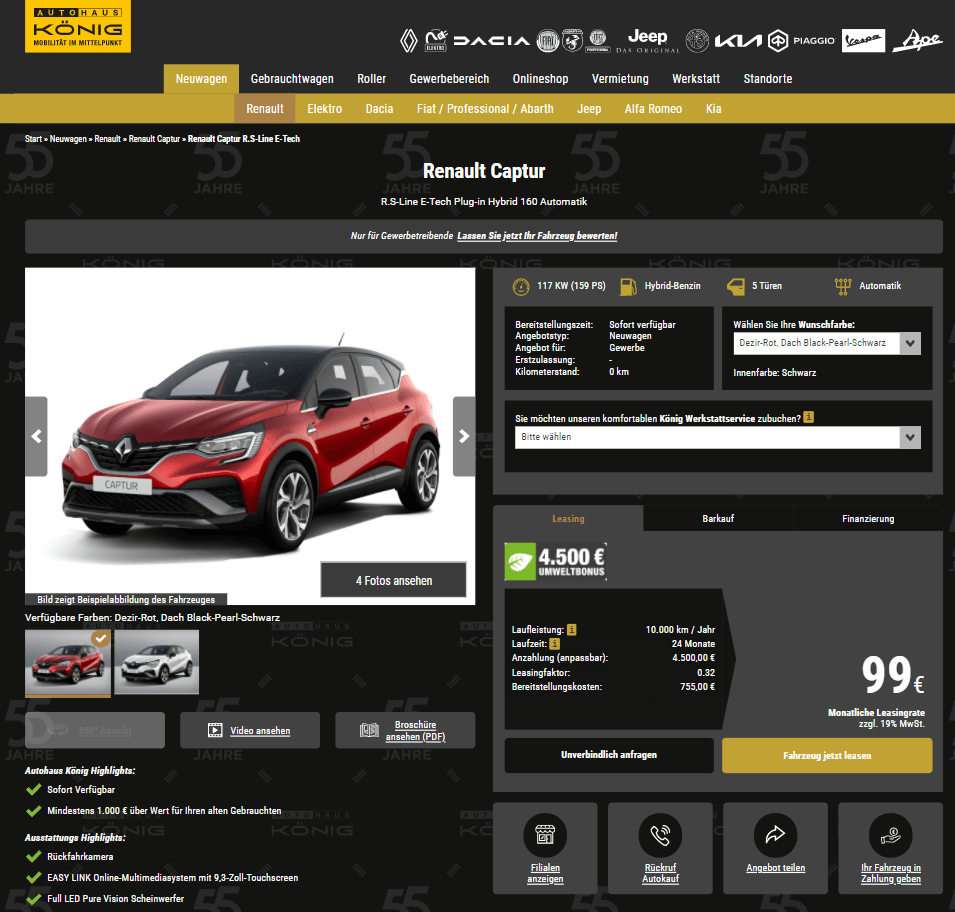The width and height of the screenshot is (955, 912).
Task: Click 'Lassen Sie jetzt Ihr Fahrzeug bewerten!' link
Action: point(537,236)
